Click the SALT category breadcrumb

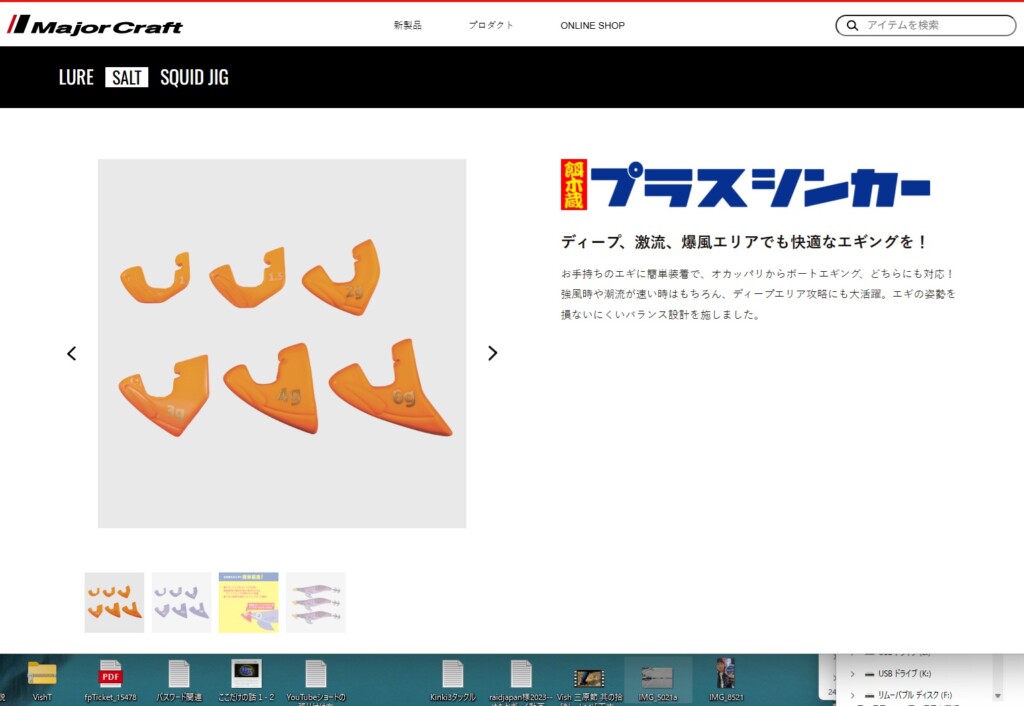click(127, 78)
